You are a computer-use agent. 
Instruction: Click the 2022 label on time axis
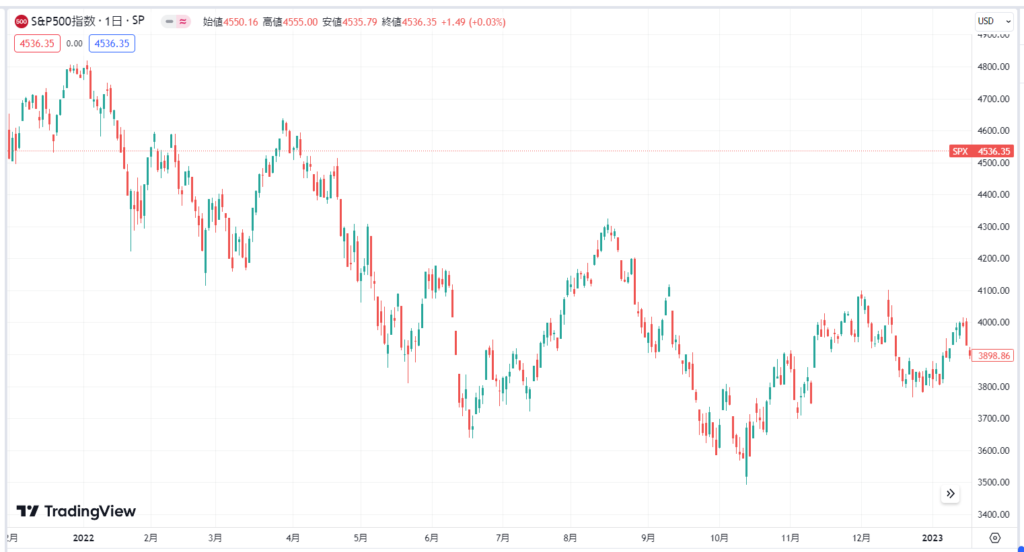pyautogui.click(x=84, y=538)
